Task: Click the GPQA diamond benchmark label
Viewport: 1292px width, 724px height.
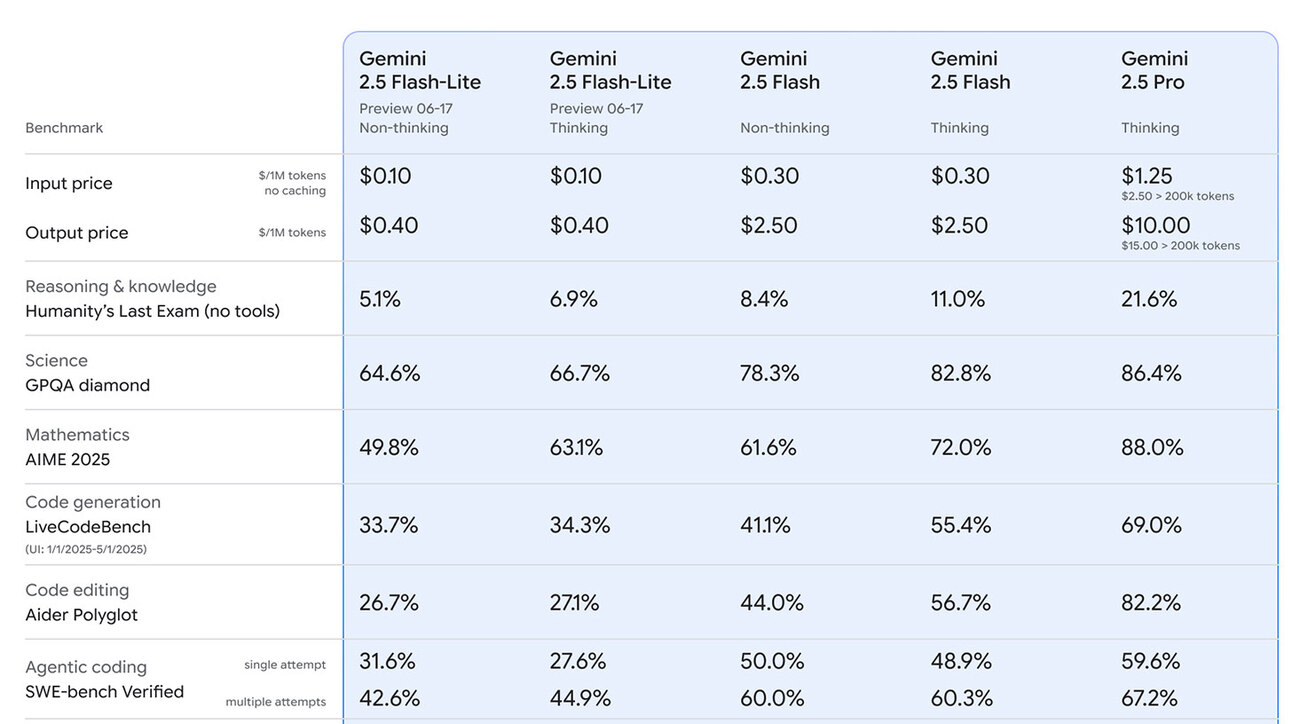Action: coord(87,385)
